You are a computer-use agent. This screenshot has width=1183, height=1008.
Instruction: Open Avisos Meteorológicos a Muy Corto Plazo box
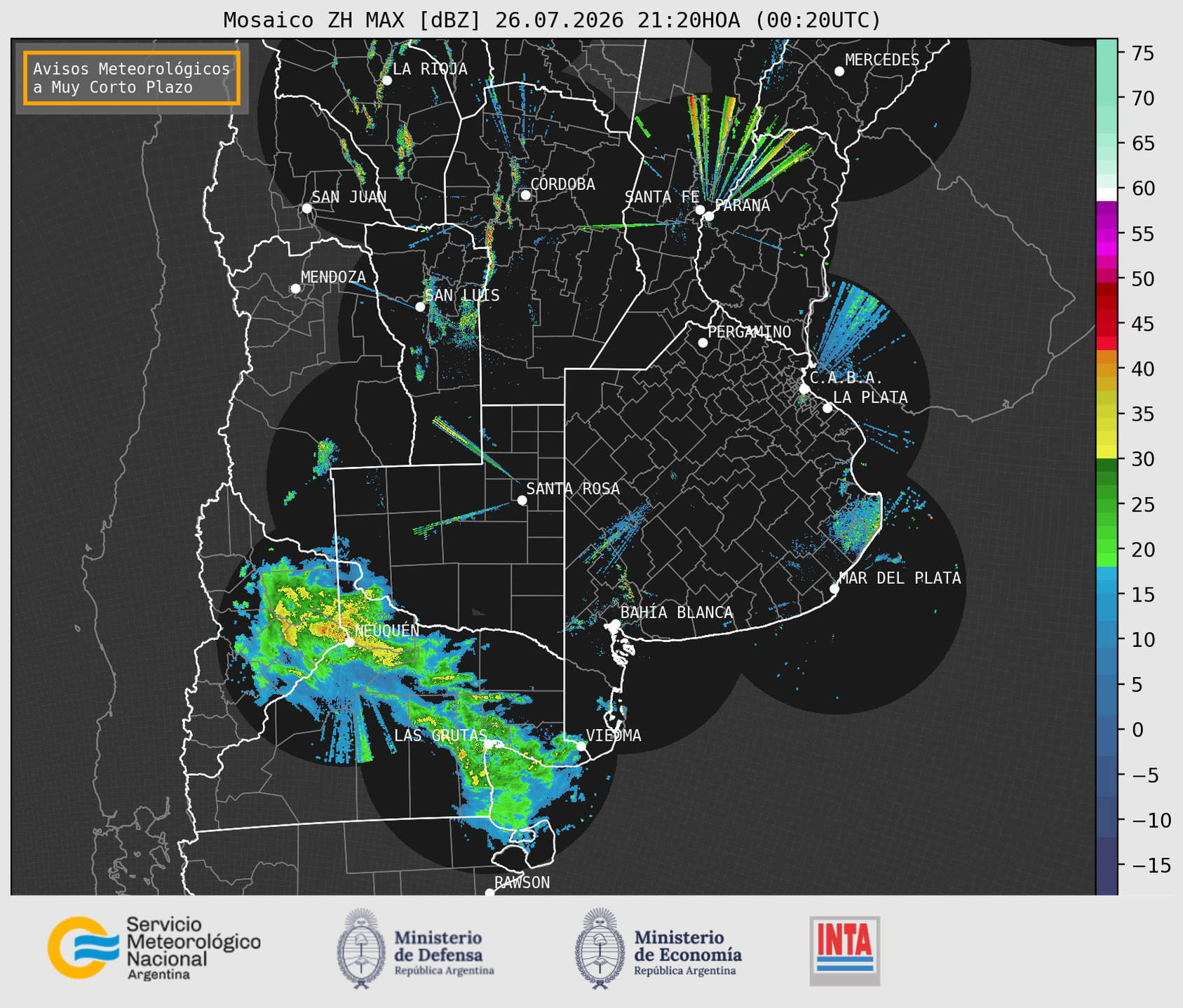tap(132, 78)
